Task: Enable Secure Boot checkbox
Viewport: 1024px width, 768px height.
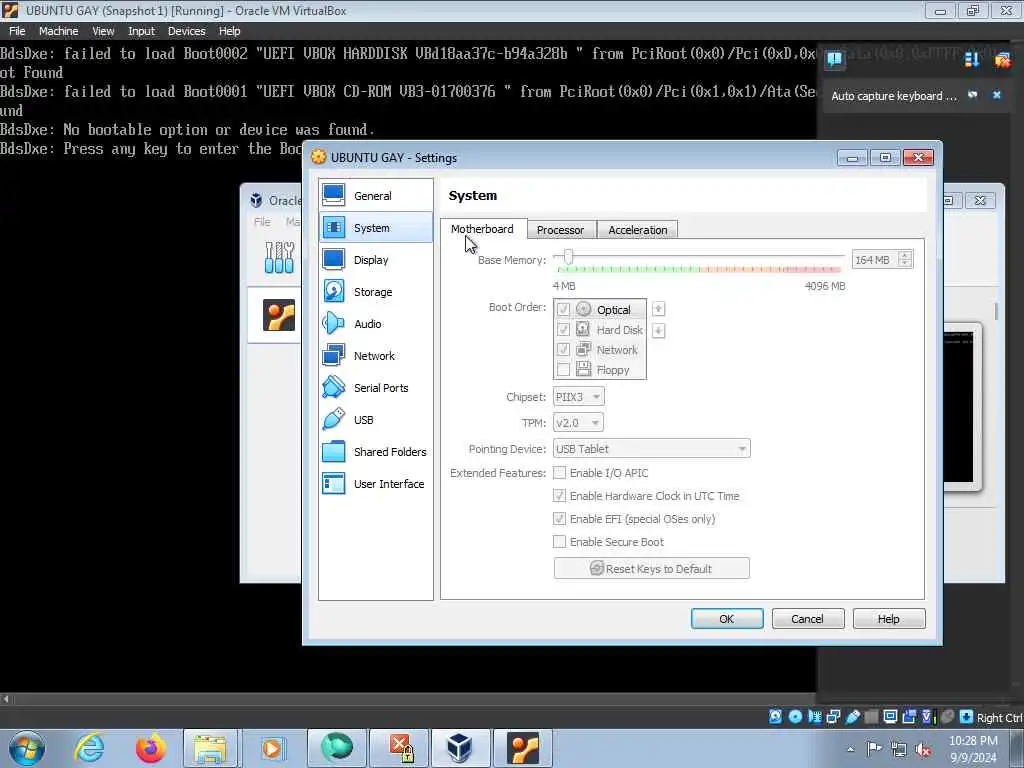Action: click(x=559, y=541)
